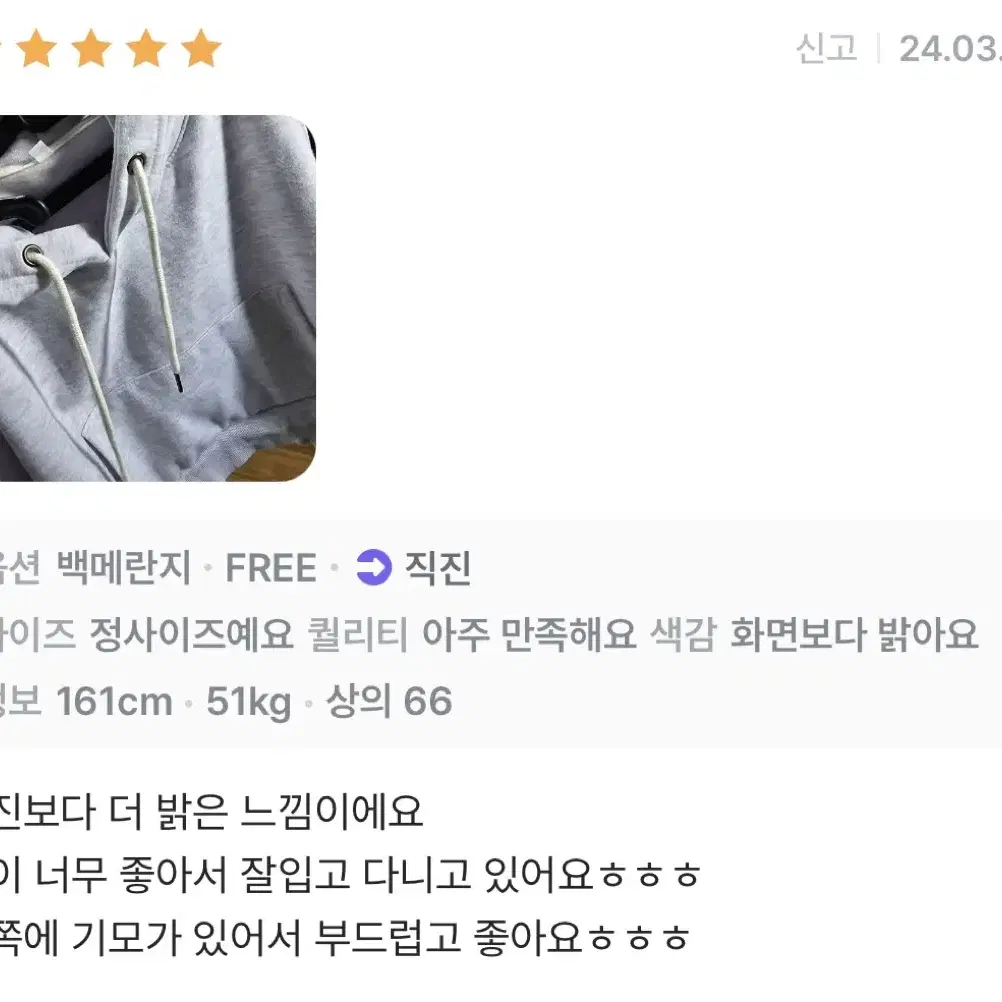Click the 상의 66 top size info

click(389, 701)
